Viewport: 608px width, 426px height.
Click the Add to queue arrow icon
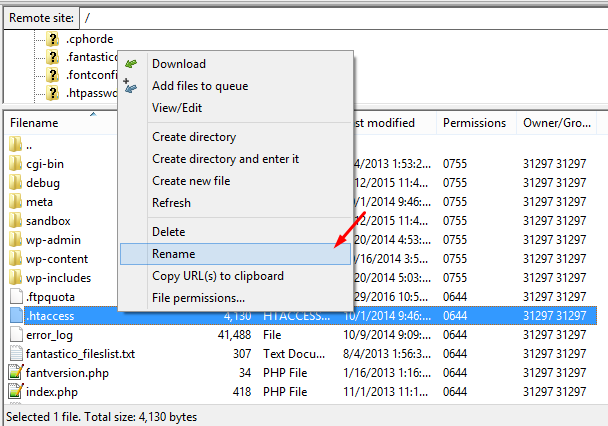(130, 86)
